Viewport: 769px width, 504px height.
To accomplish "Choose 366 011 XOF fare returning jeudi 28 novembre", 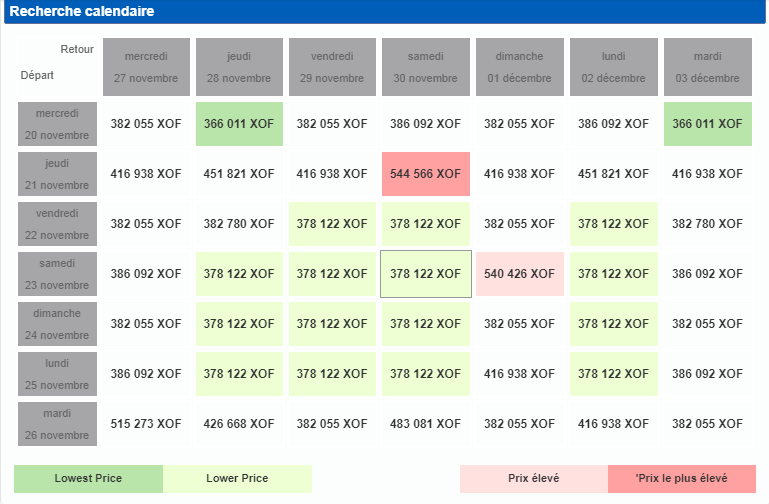I will point(239,124).
